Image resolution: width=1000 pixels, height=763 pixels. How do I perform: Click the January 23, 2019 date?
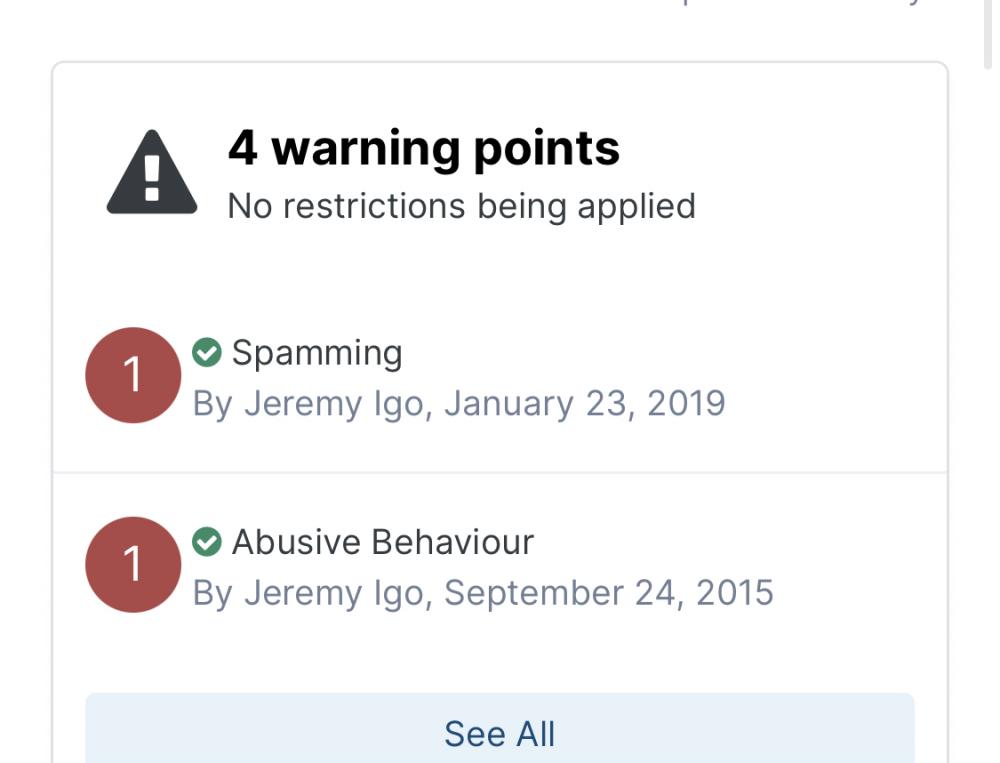click(584, 403)
